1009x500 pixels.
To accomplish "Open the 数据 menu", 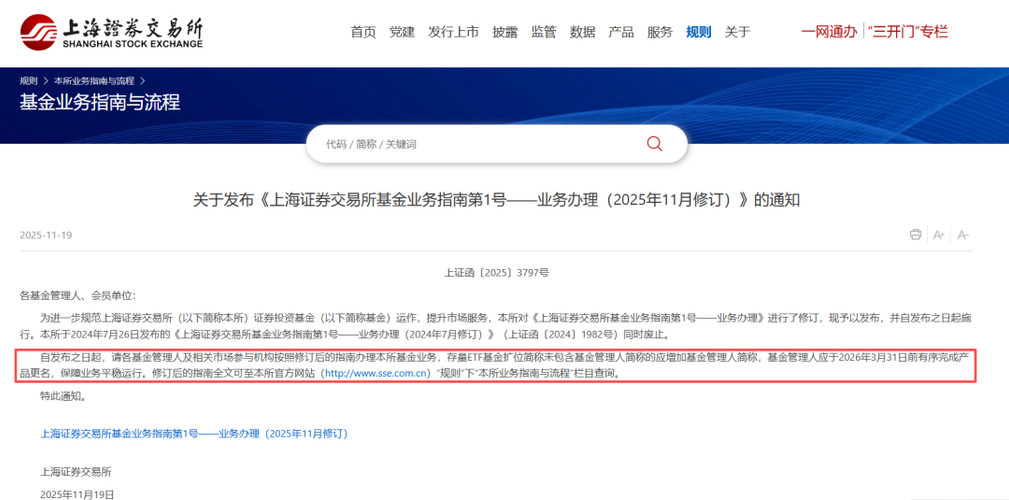I will pyautogui.click(x=582, y=32).
